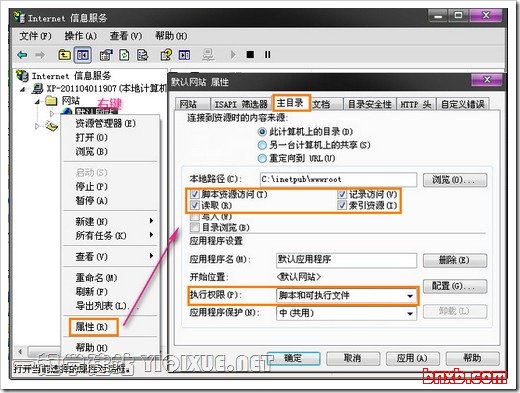
Task: Go forward with the toolbar forward arrow
Action: [40, 55]
